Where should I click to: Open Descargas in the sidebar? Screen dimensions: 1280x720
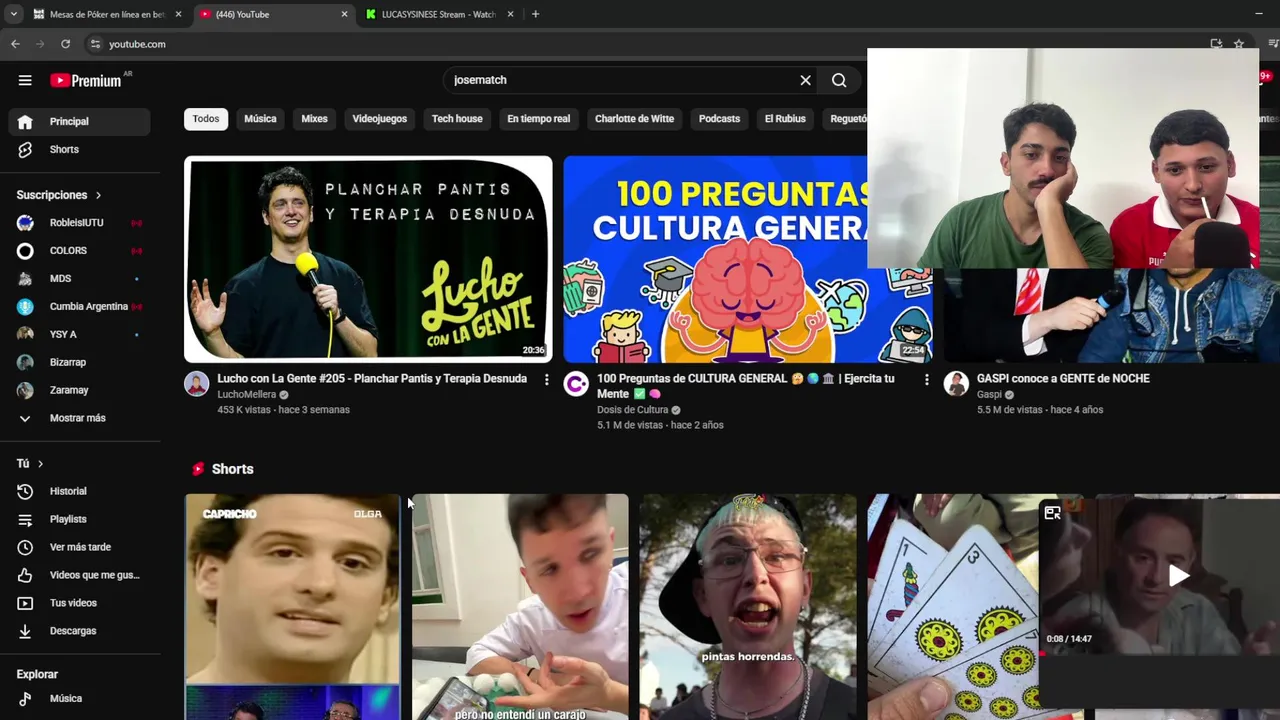click(79, 631)
